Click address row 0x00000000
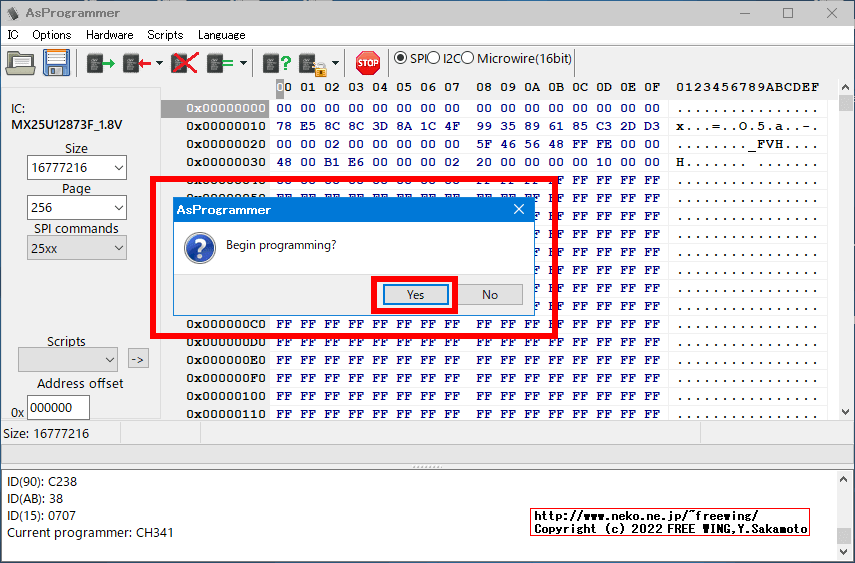Viewport: 855px width, 563px height. pyautogui.click(x=226, y=108)
